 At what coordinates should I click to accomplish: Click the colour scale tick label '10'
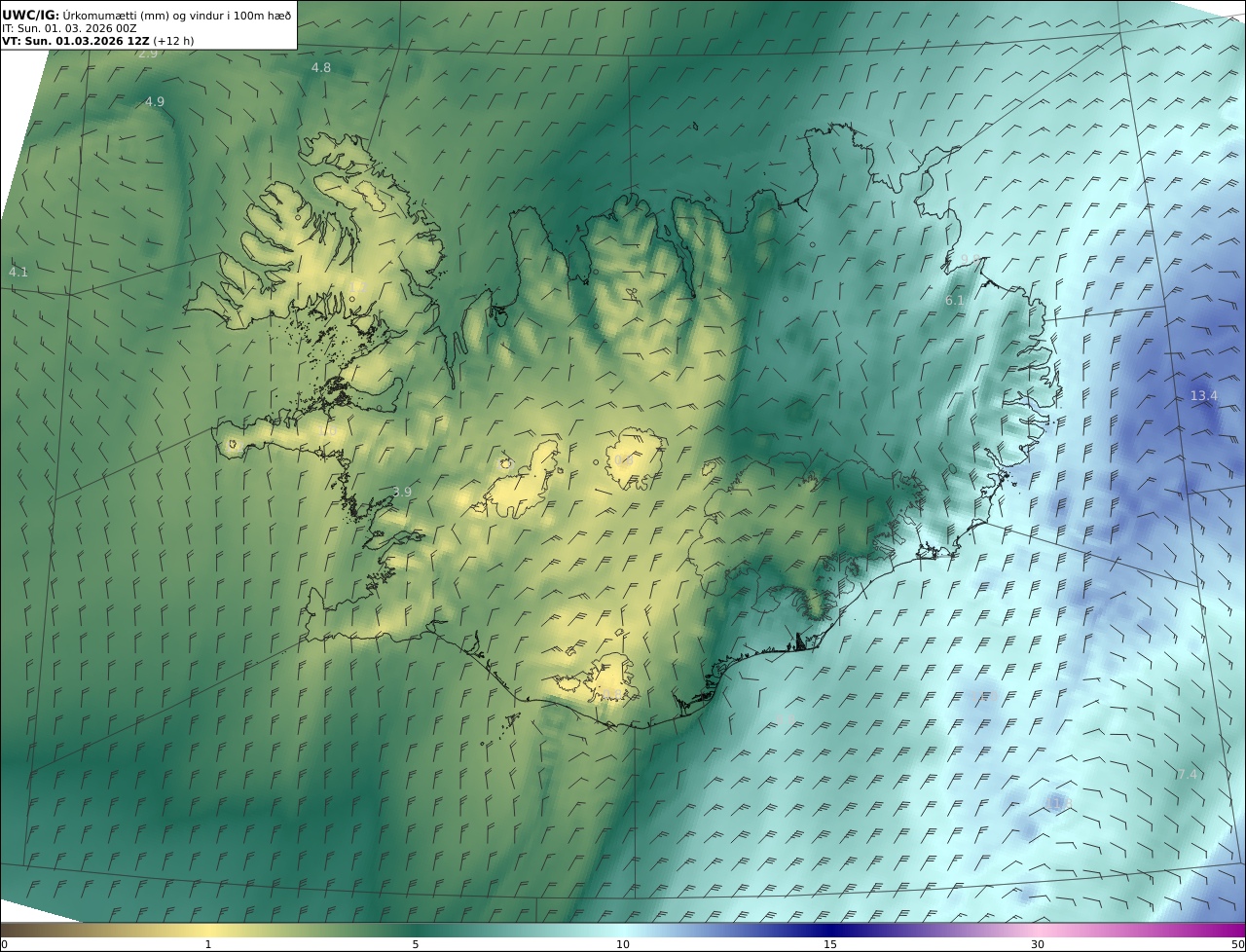coord(623,944)
